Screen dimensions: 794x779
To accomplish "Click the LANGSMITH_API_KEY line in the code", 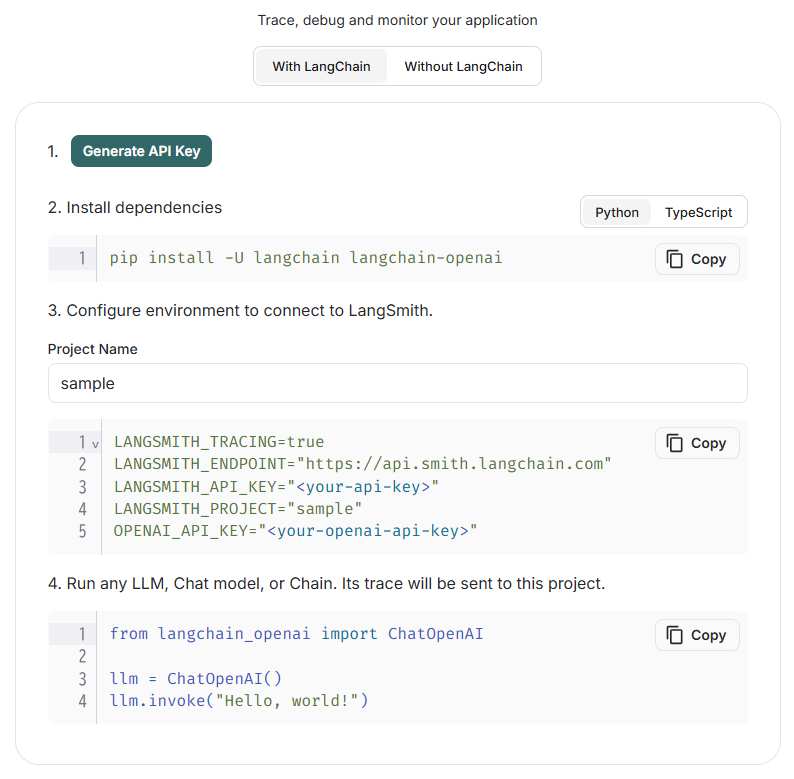I will click(276, 487).
